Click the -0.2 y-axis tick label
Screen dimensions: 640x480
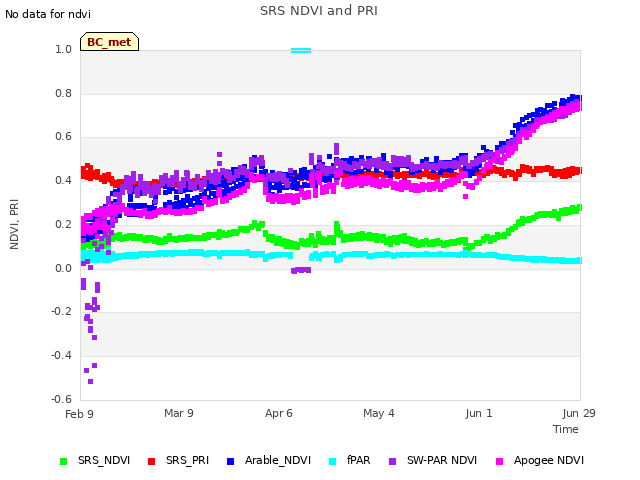pyautogui.click(x=61, y=311)
